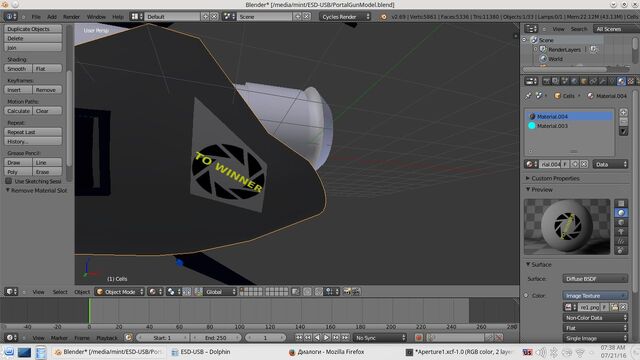Image resolution: width=640 pixels, height=360 pixels.
Task: Open the Object Mode dropdown
Action: [x=120, y=292]
